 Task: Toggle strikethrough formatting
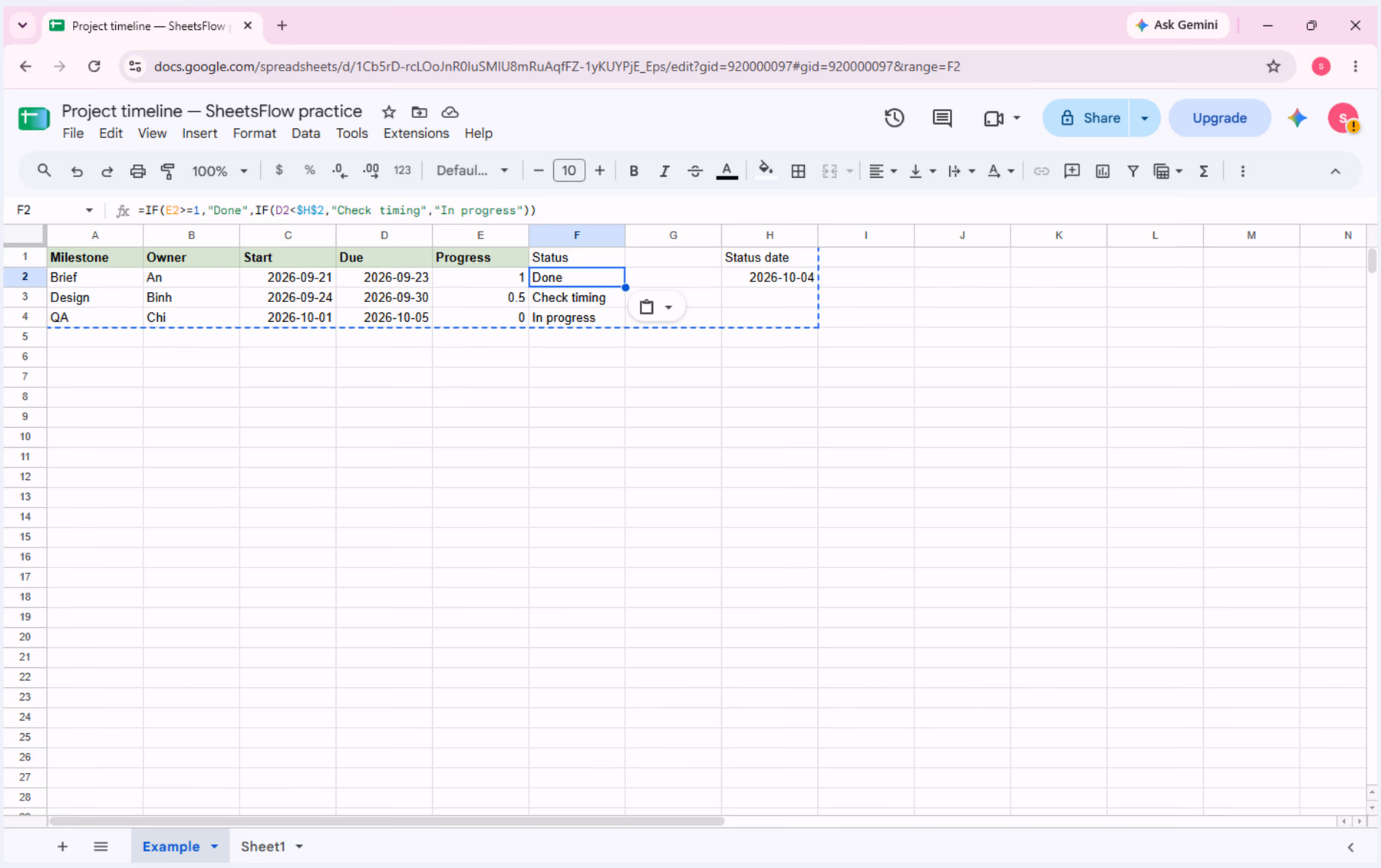coord(695,171)
